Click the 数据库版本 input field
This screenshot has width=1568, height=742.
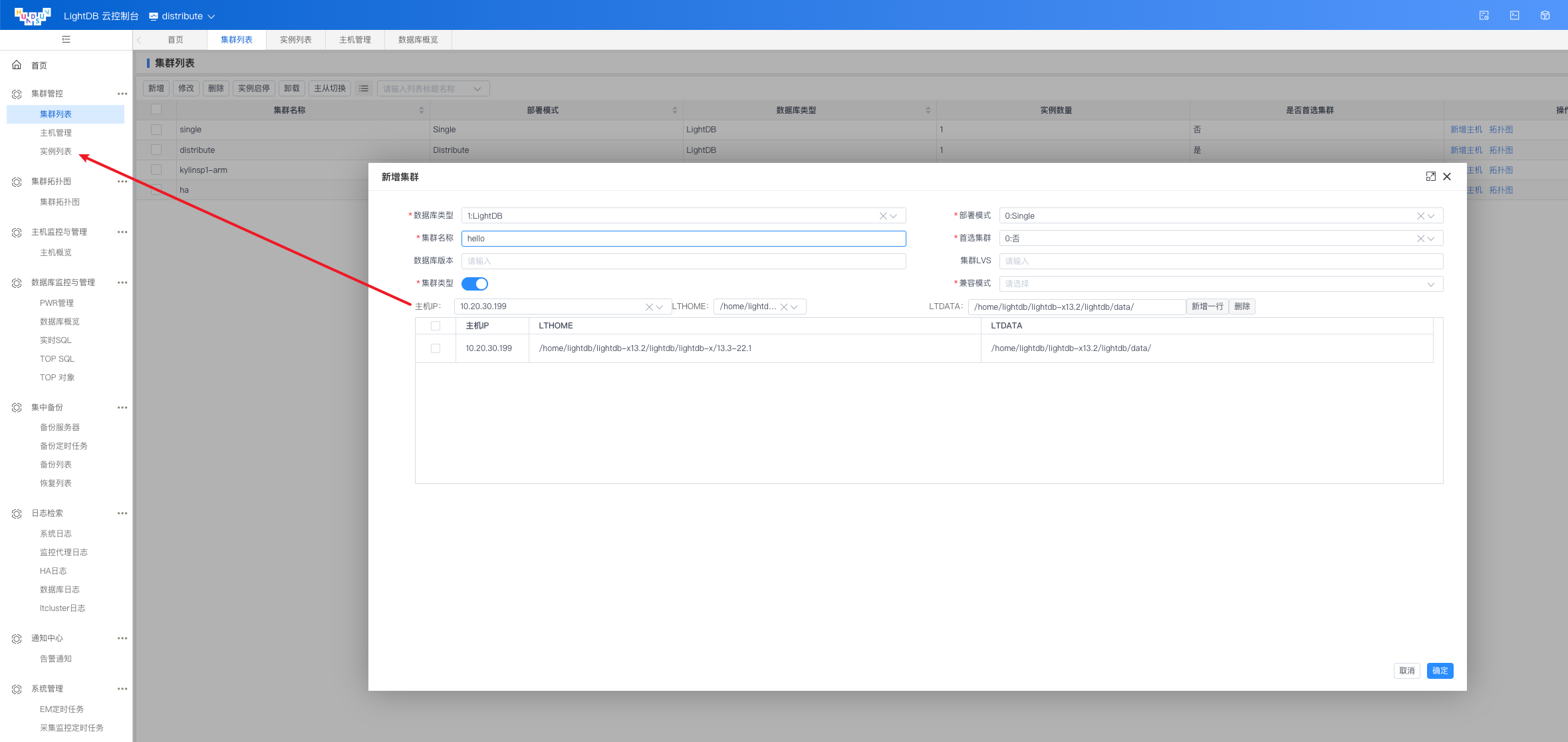pyautogui.click(x=684, y=261)
